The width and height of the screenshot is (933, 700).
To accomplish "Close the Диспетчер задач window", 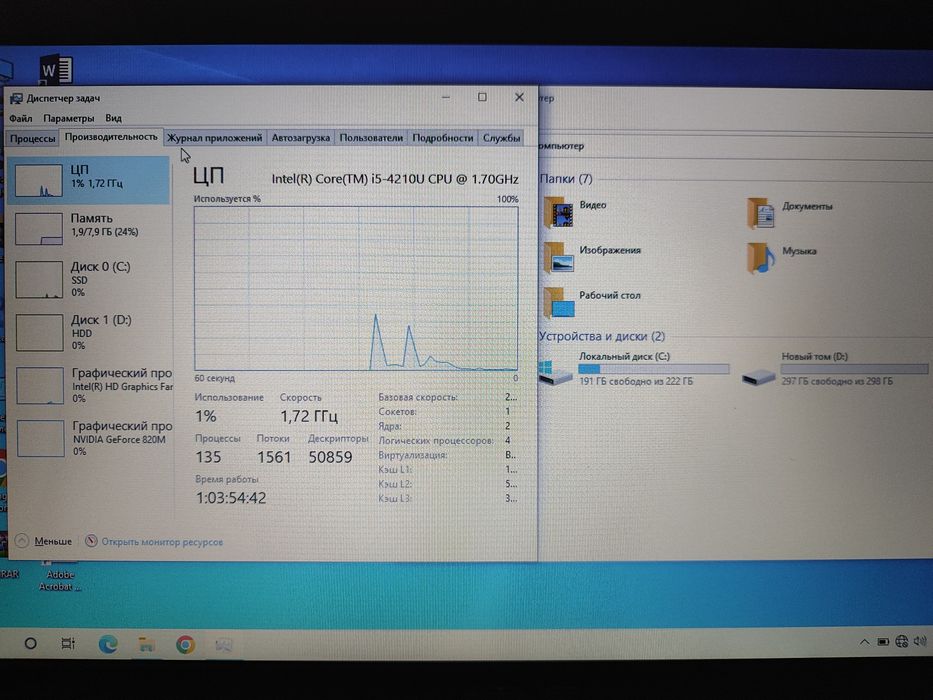I will [519, 97].
